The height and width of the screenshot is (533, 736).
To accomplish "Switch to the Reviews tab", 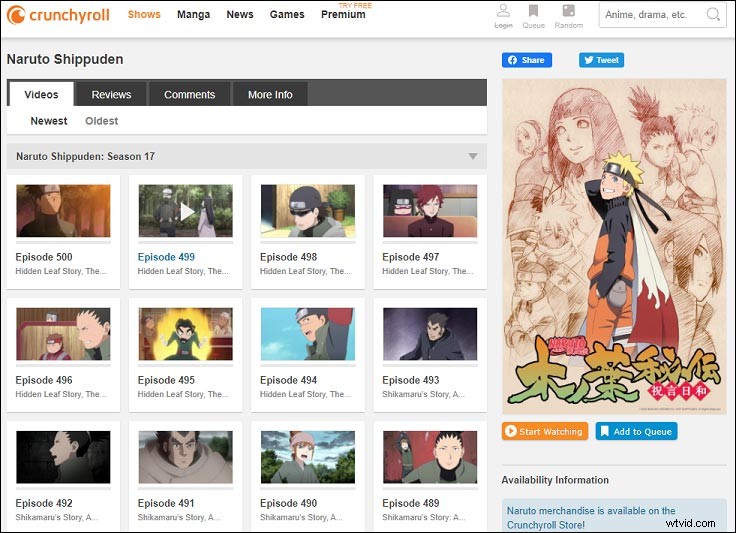I will tap(111, 94).
